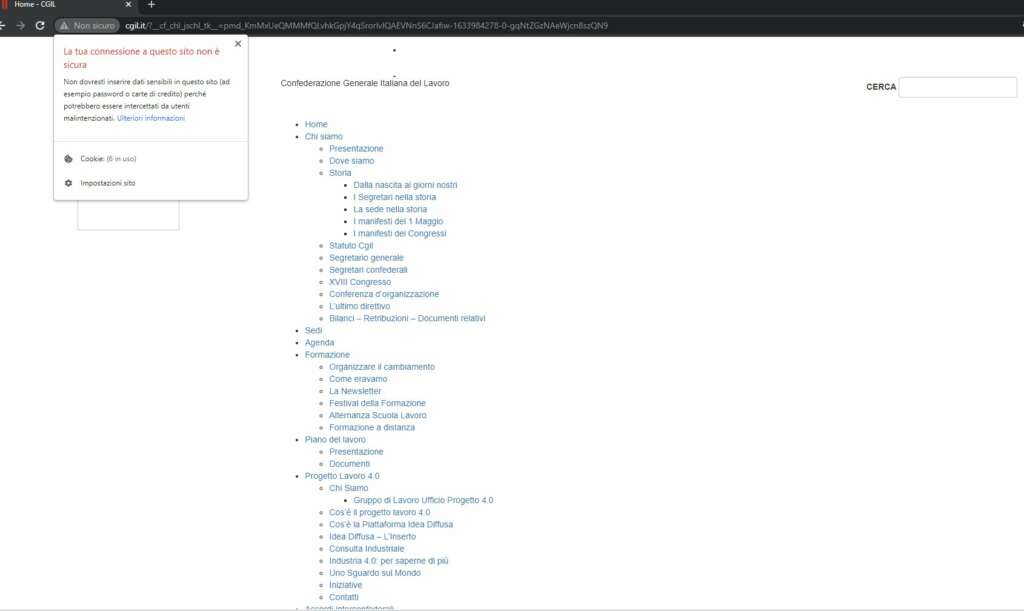Open Chi Siamo under Progetto Lavoro 4.0
The image size is (1024, 611).
tap(348, 488)
